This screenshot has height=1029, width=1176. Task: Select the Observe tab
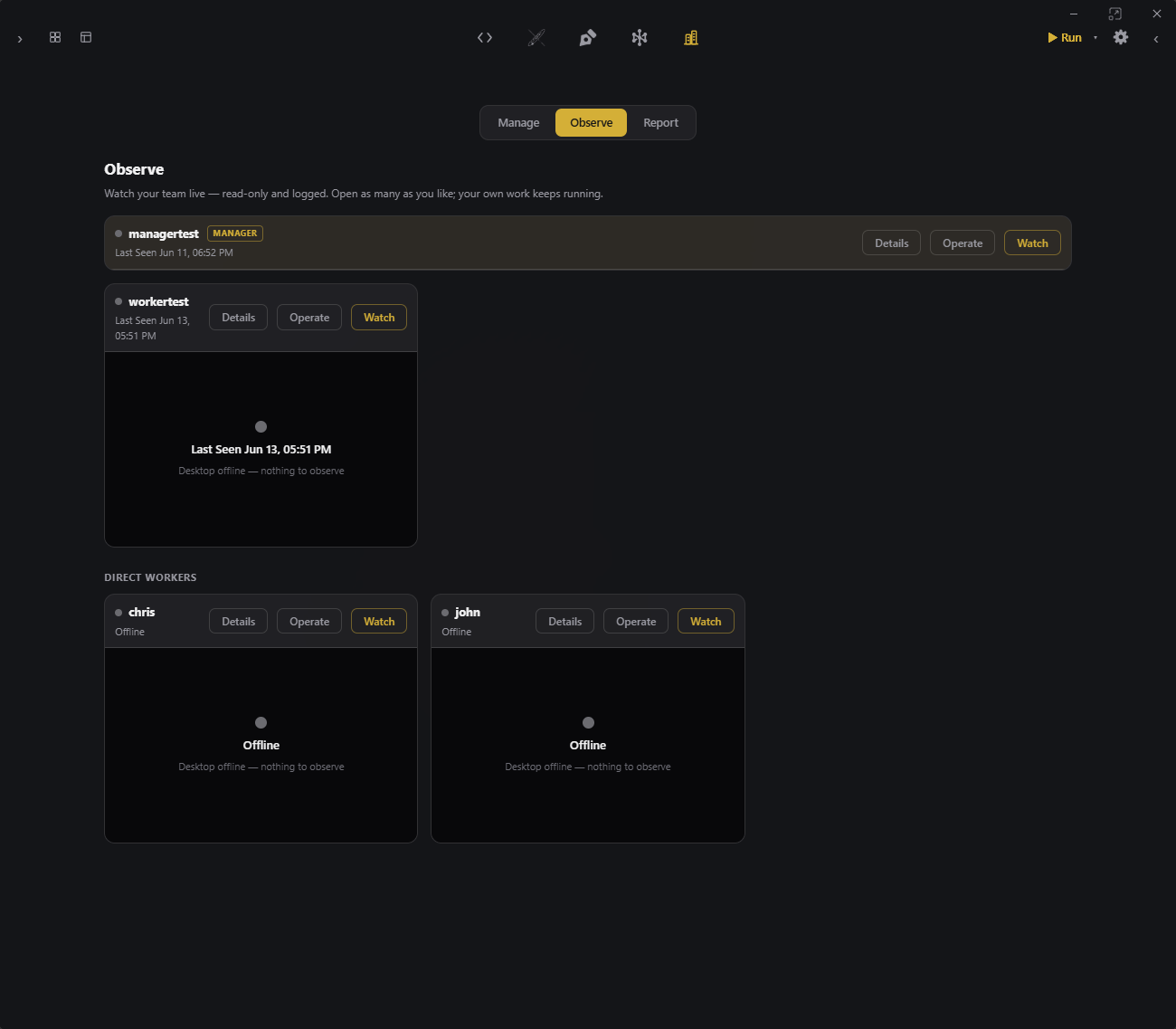click(x=592, y=122)
